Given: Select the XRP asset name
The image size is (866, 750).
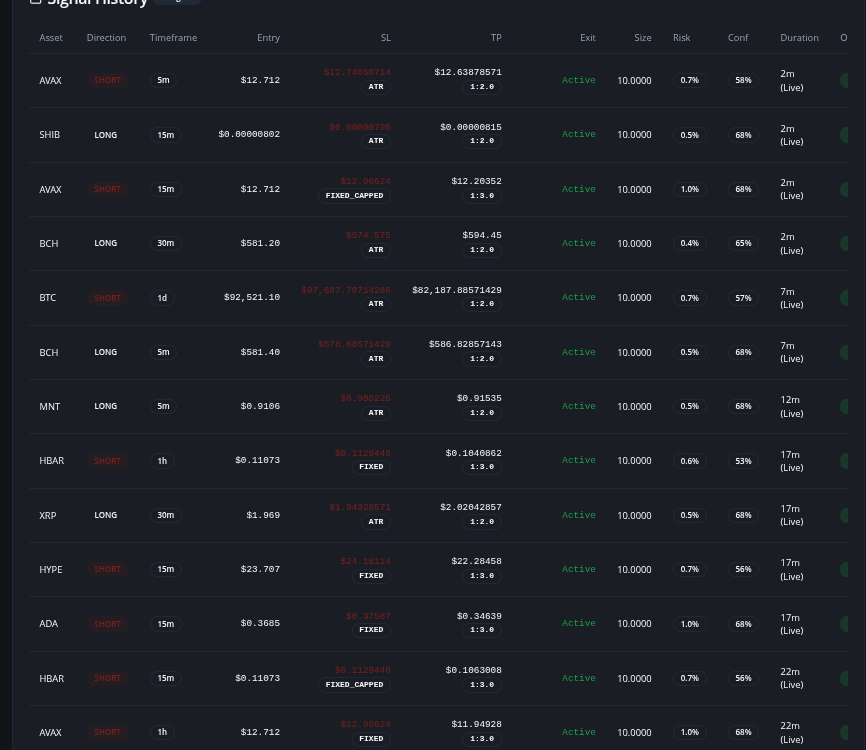Looking at the screenshot, I should tap(47, 515).
